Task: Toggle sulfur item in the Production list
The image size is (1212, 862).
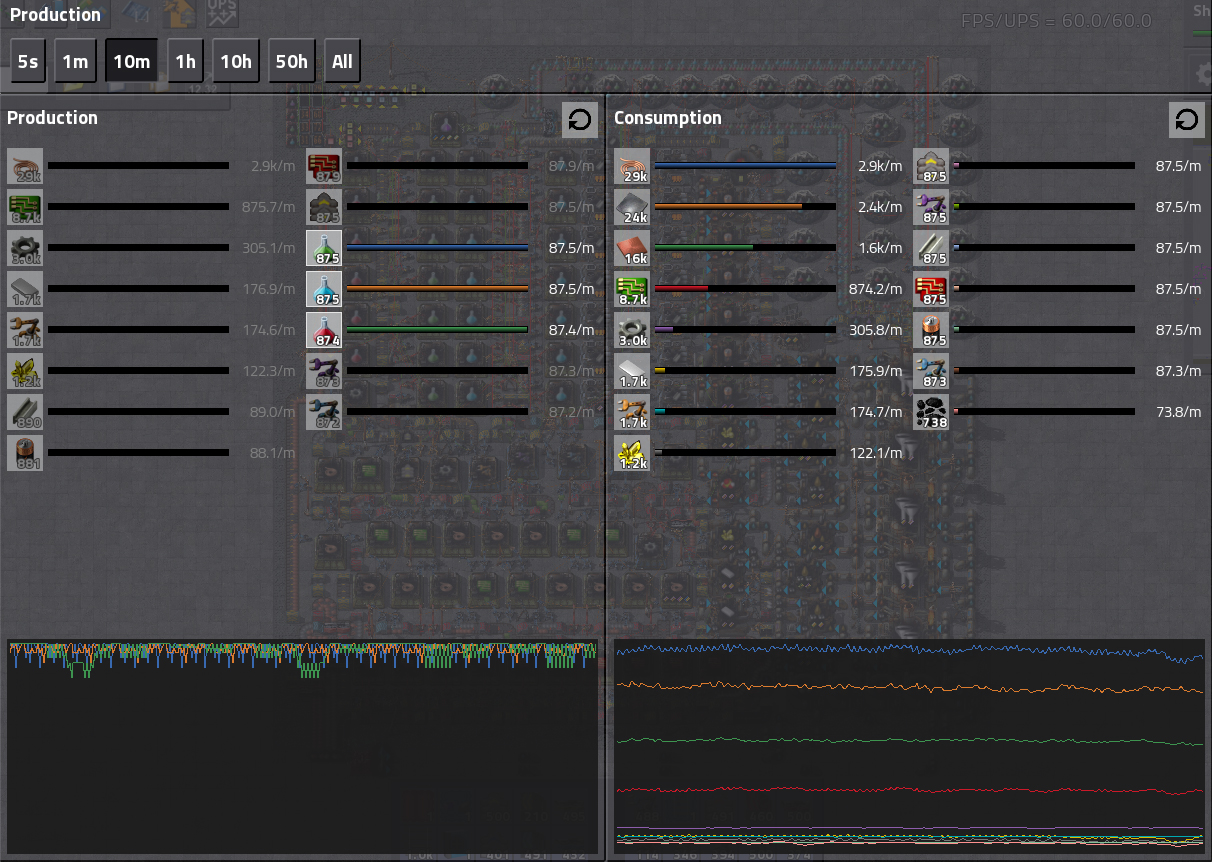Action: 25,371
